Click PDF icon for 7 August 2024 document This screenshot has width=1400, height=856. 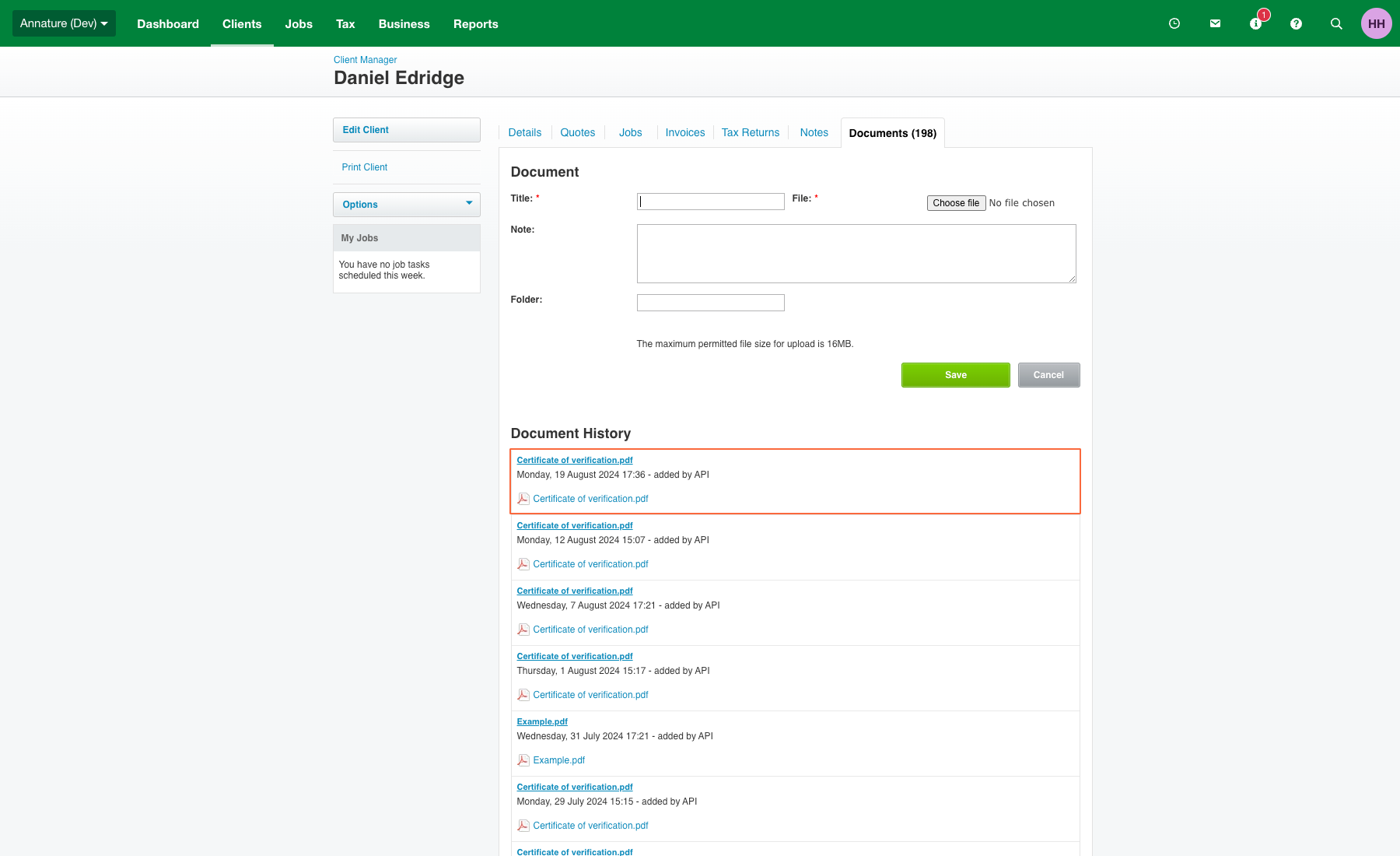click(x=523, y=630)
